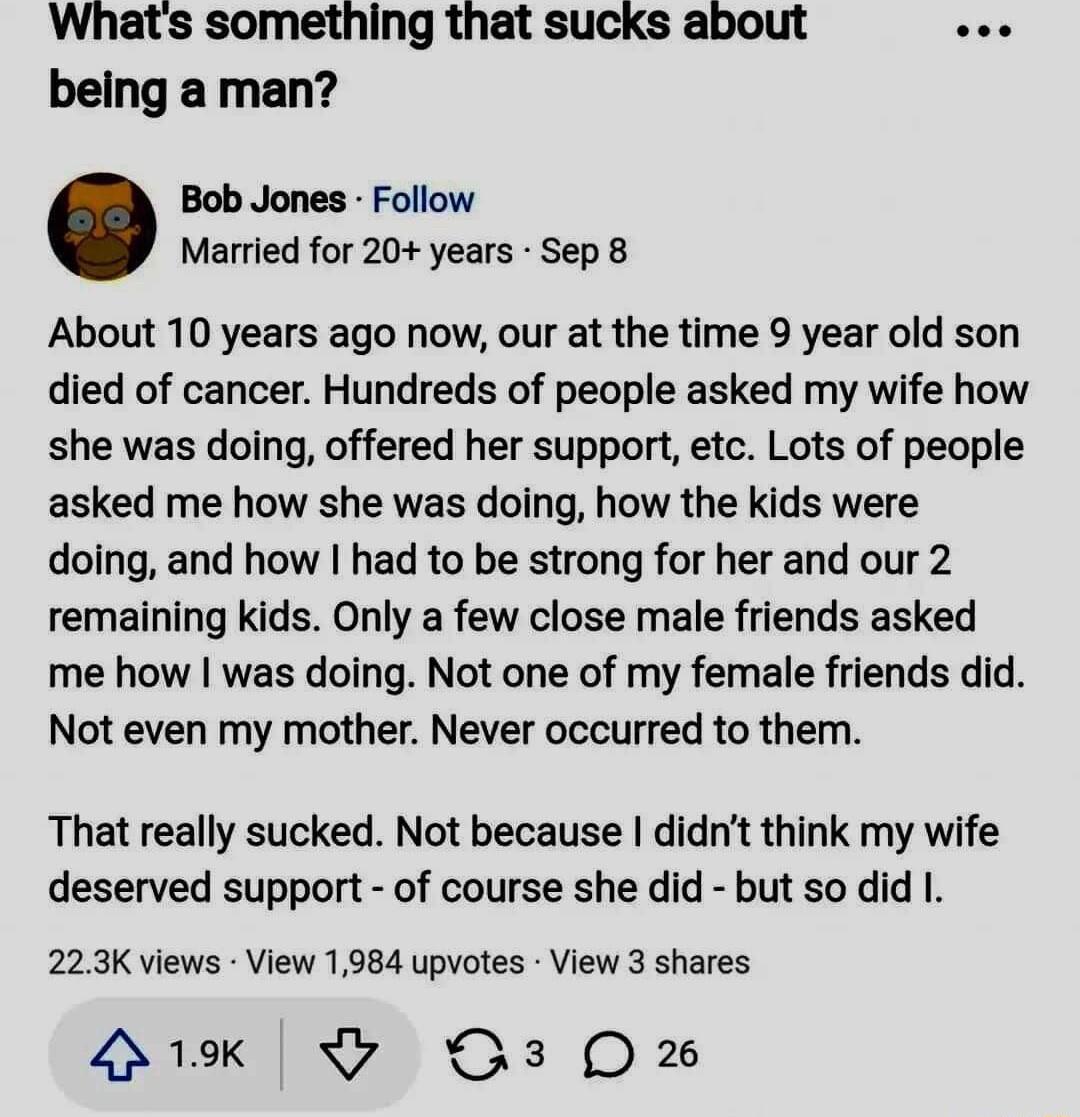The height and width of the screenshot is (1117, 1080).
Task: Follow Bob Jones
Action: pyautogui.click(x=420, y=199)
